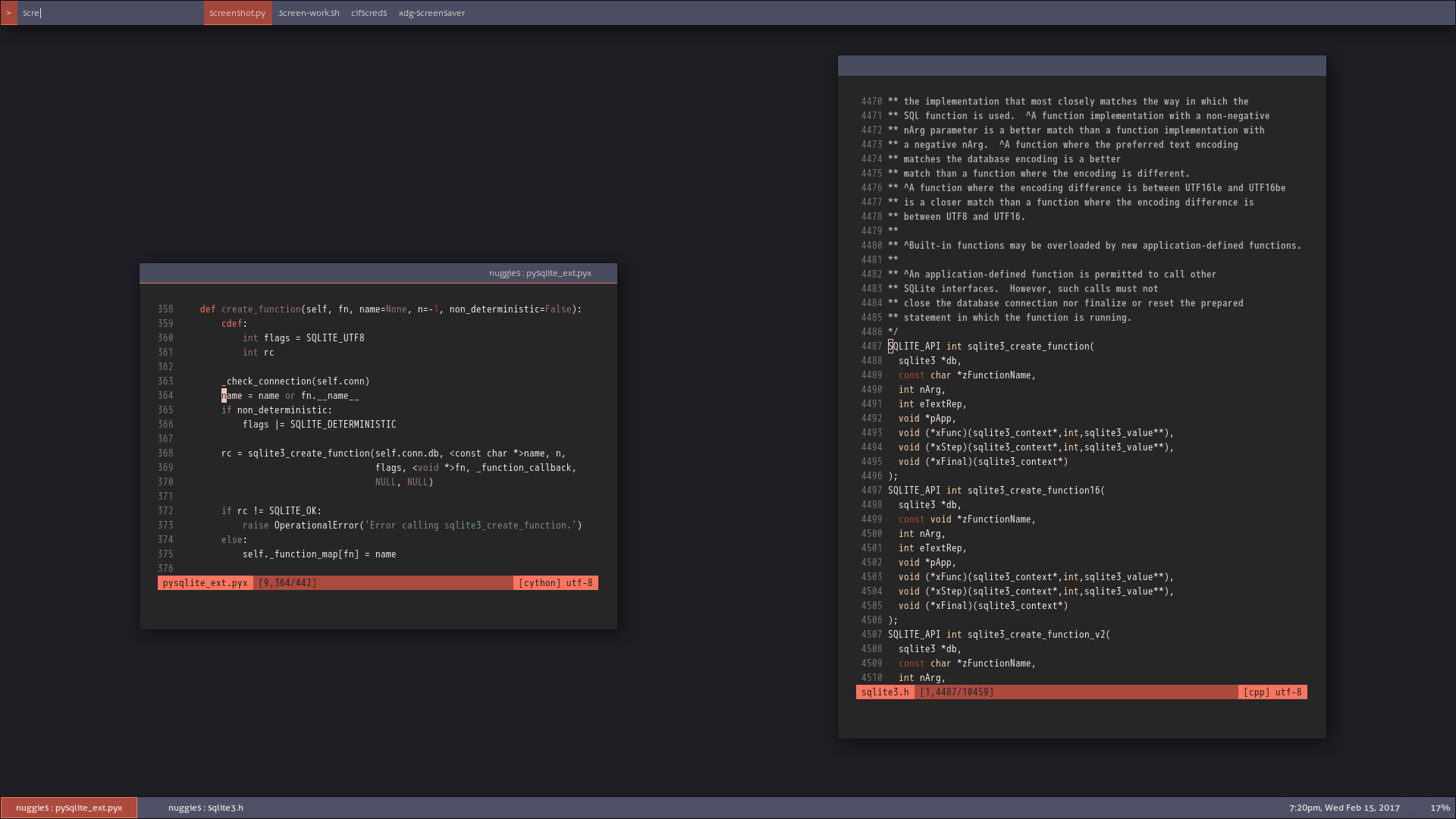Click the progress fill of the sqlite3.h statusline
This screenshot has height=819, width=1456.
[x=1100, y=692]
